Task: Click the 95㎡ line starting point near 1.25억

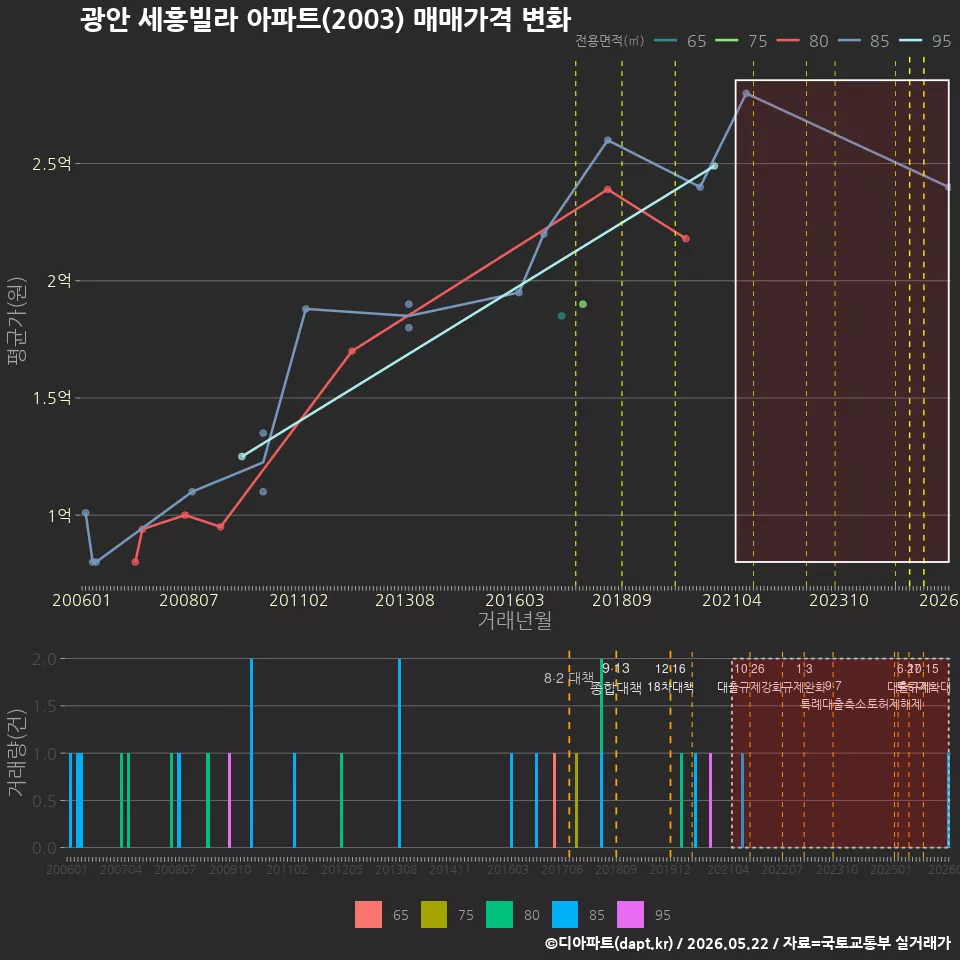Action: point(242,457)
